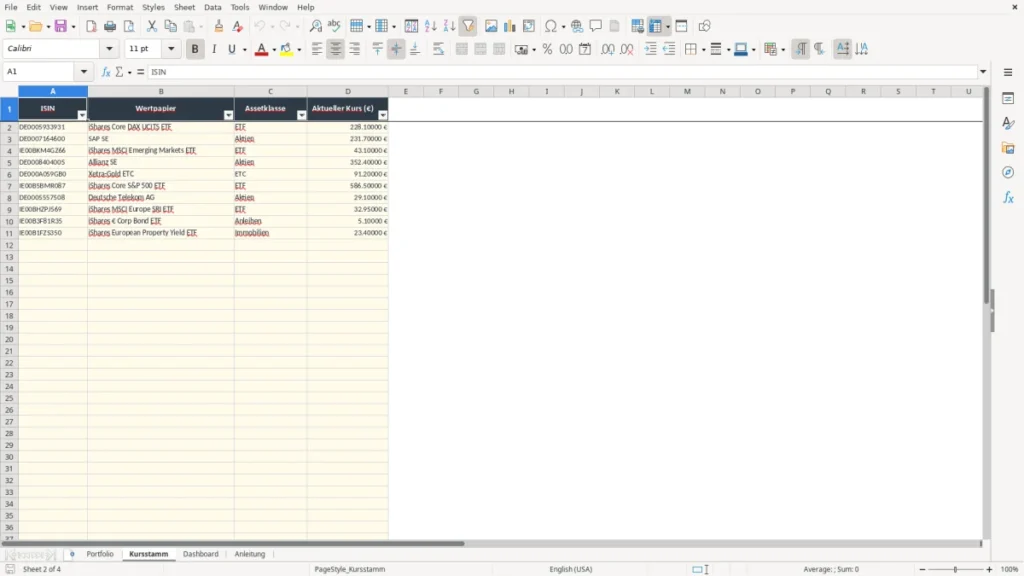Toggle Center Vertically alignment
Image resolution: width=1024 pixels, height=576 pixels.
point(396,49)
